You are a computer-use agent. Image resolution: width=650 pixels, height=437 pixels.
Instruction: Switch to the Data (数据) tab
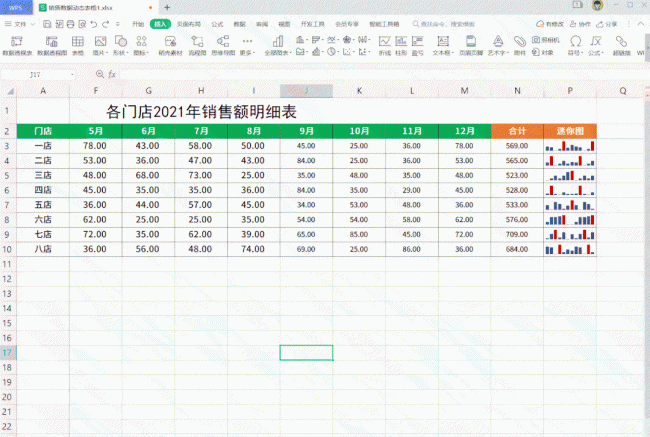[240, 24]
